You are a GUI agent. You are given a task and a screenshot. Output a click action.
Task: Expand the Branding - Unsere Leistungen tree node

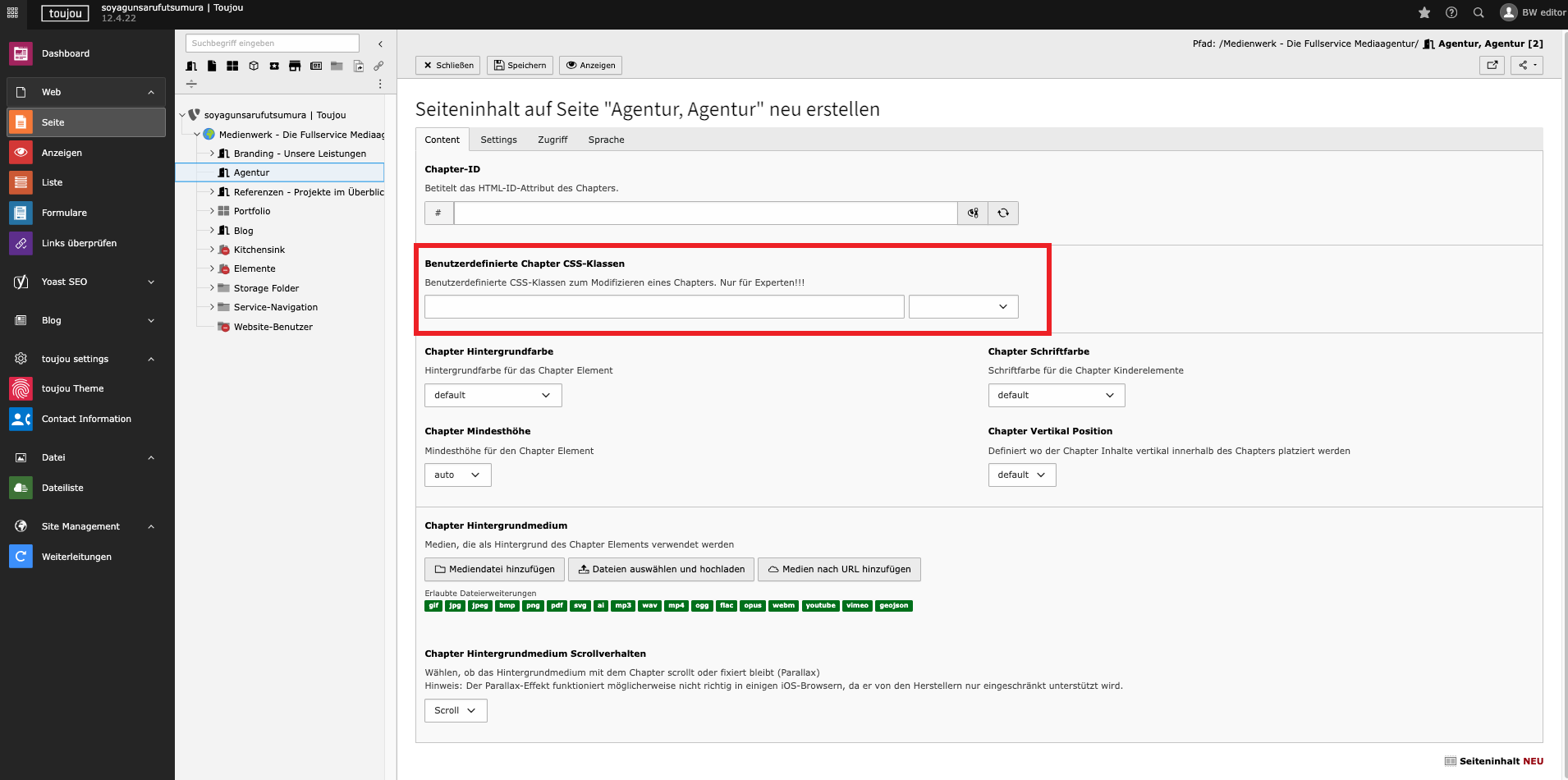tap(212, 154)
